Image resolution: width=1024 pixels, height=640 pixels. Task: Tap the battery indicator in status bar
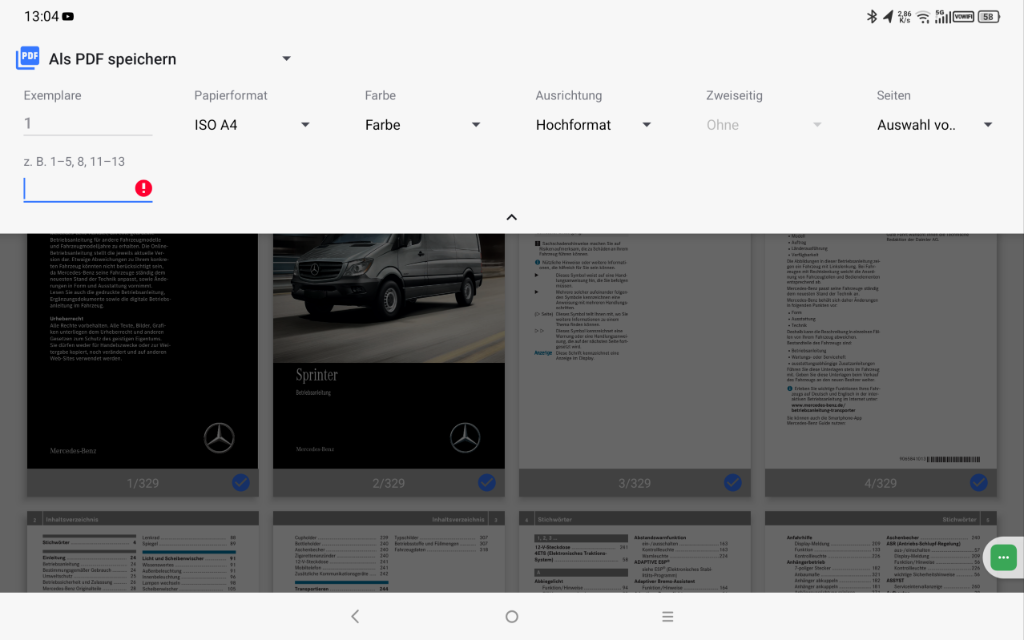[x=988, y=17]
